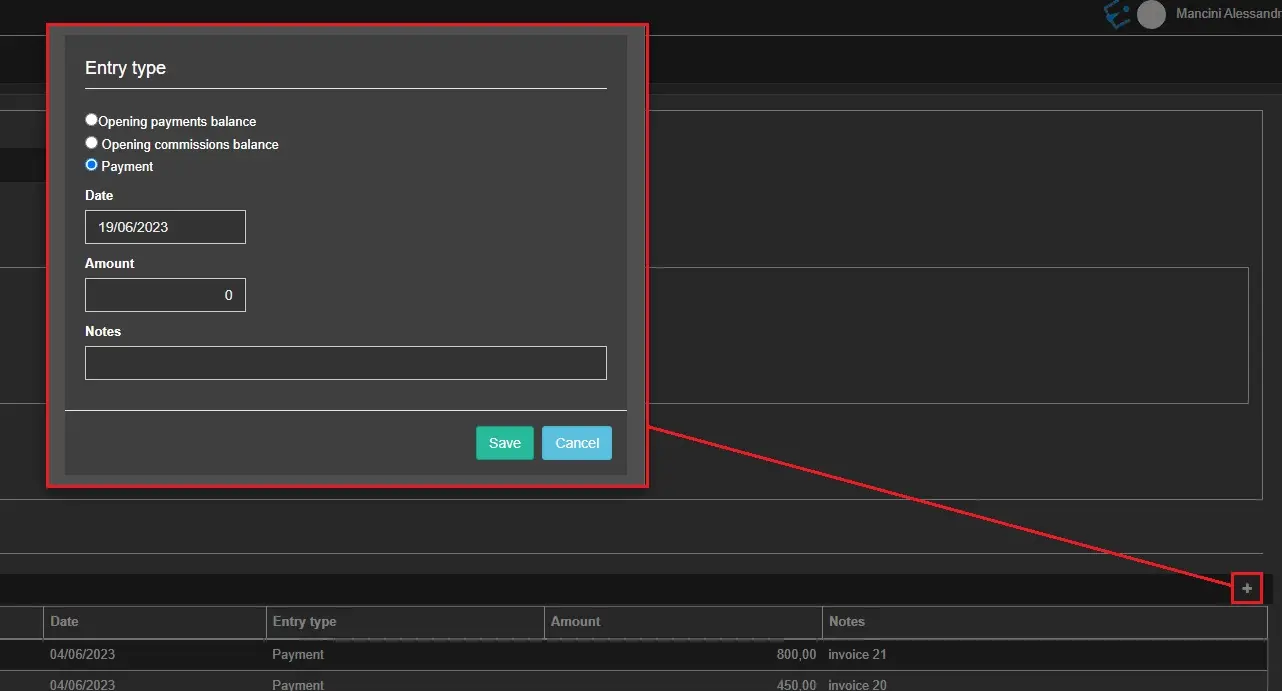Open the Mancini Alessandro user menu
This screenshot has height=691, width=1282.
click(x=1228, y=14)
